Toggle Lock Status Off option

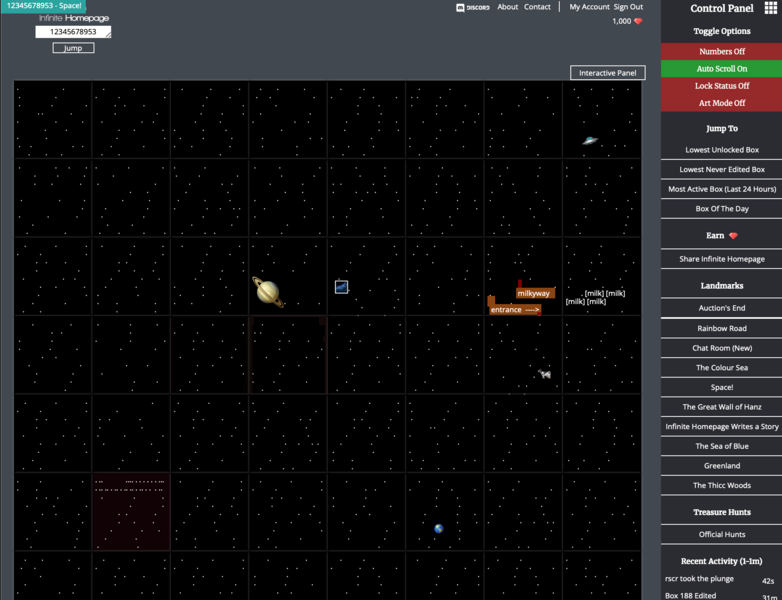click(x=721, y=86)
